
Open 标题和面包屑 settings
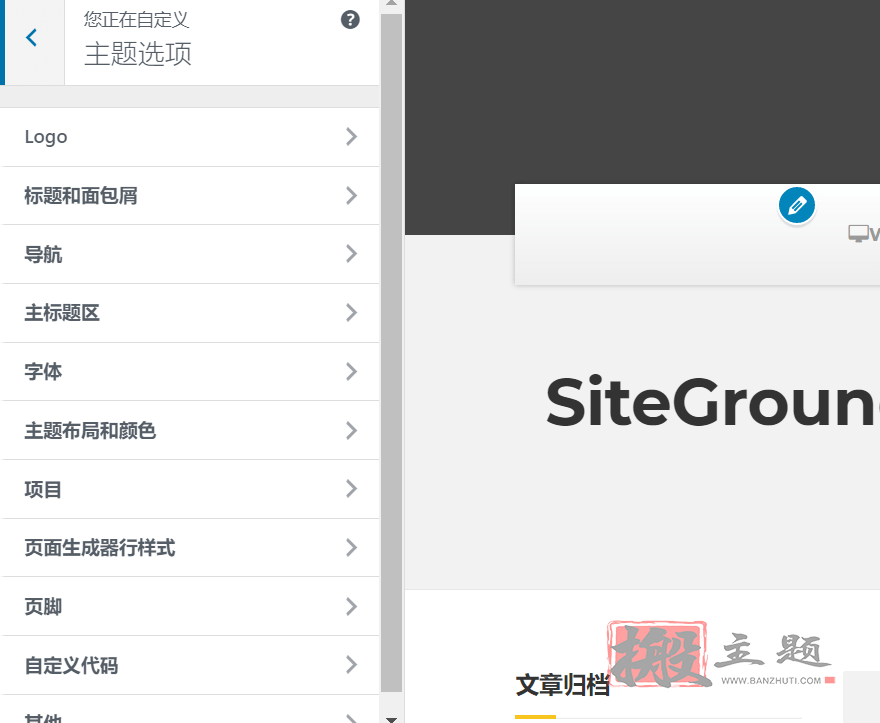point(190,196)
